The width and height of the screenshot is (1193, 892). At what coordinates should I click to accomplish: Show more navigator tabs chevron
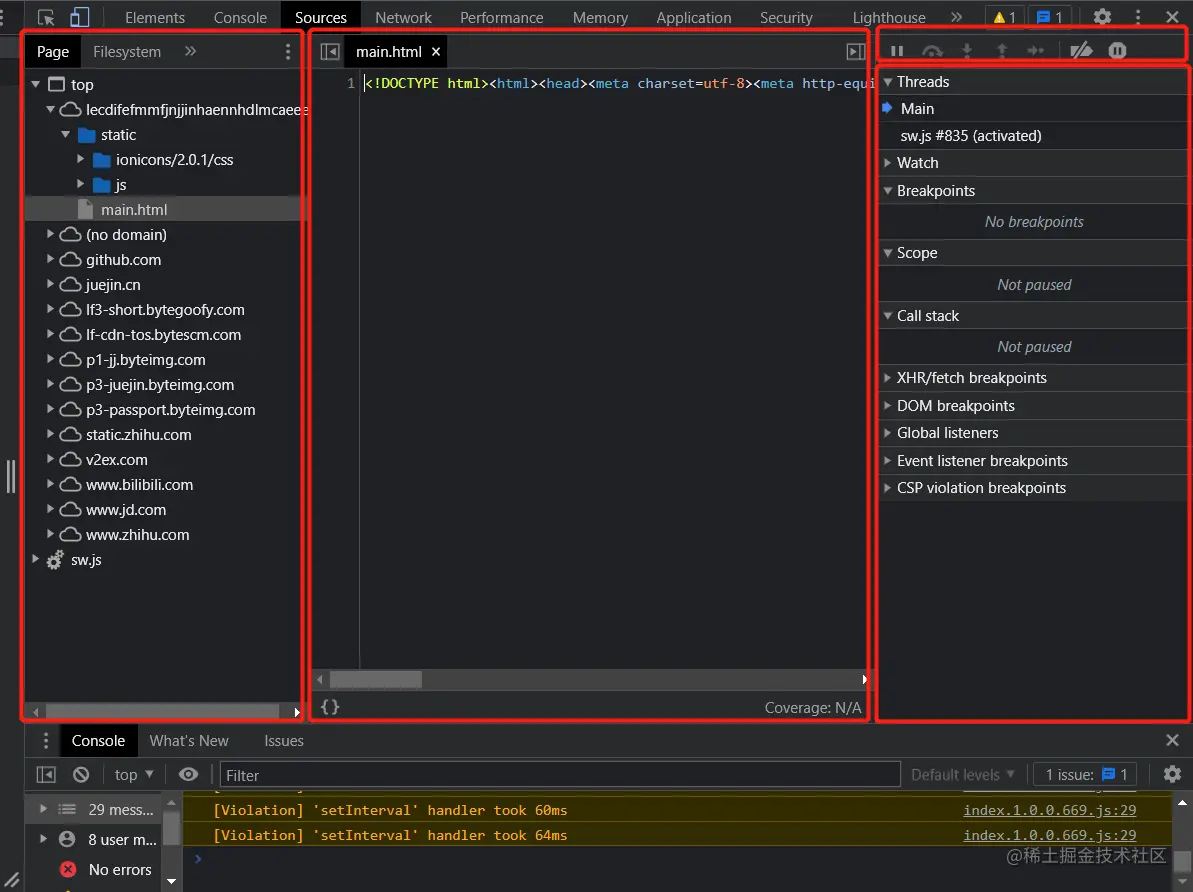(190, 51)
